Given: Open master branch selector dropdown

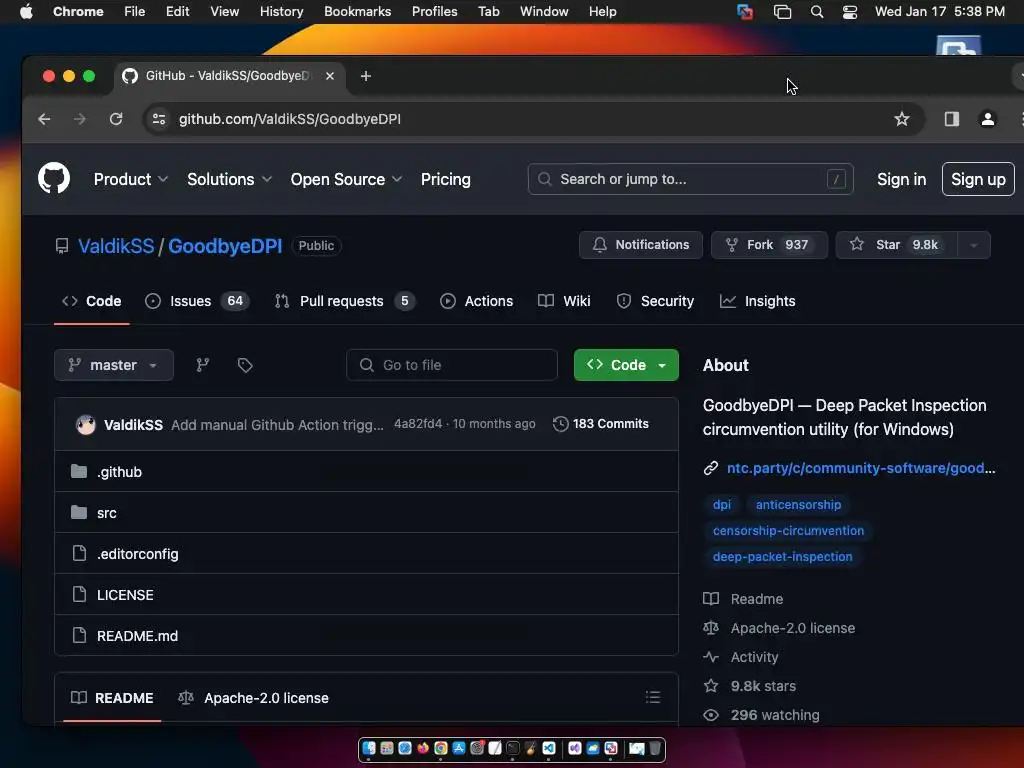Looking at the screenshot, I should point(114,365).
